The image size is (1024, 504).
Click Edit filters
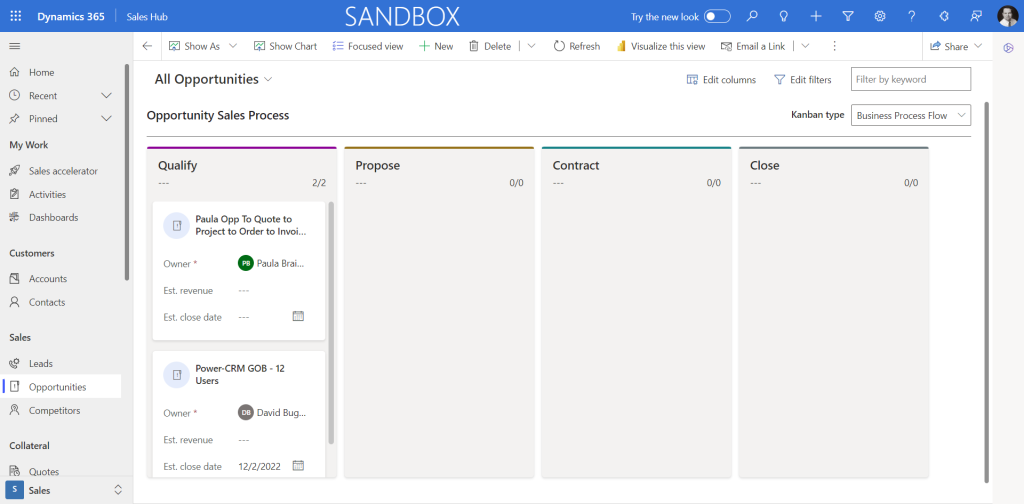(803, 80)
